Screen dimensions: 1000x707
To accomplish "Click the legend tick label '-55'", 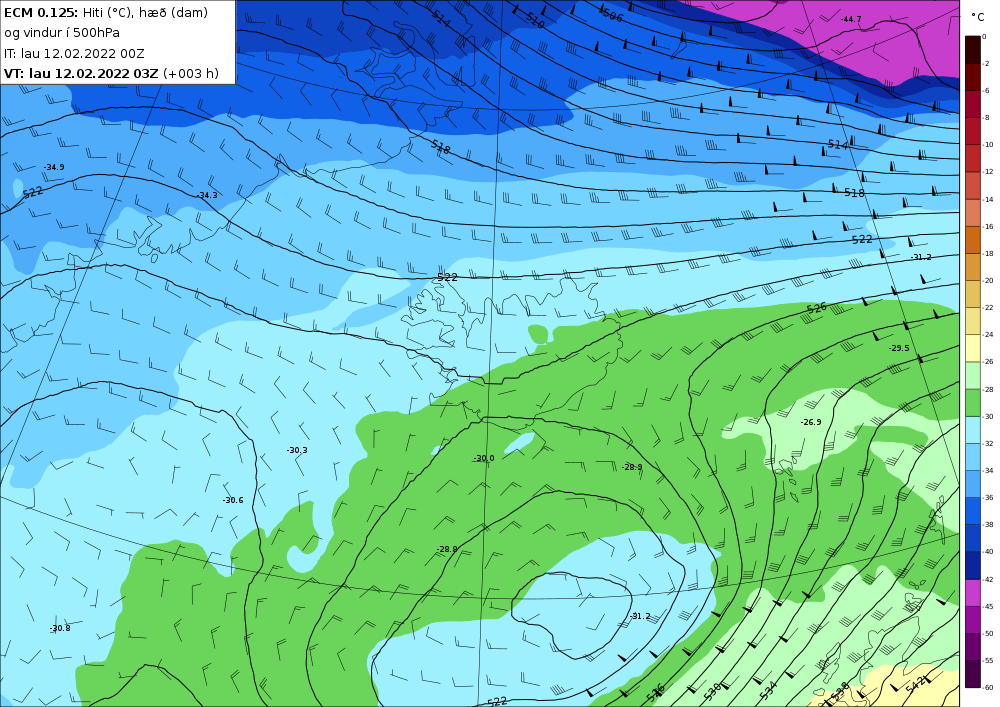I will pos(988,660).
